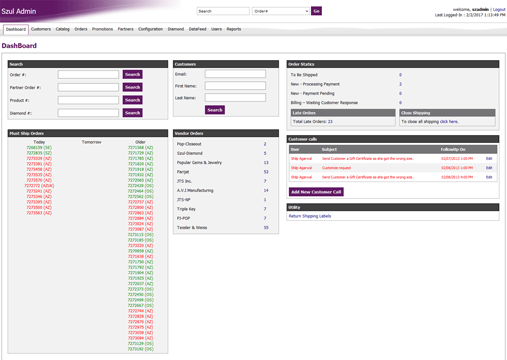Open Parijat vendor order count

[266, 172]
